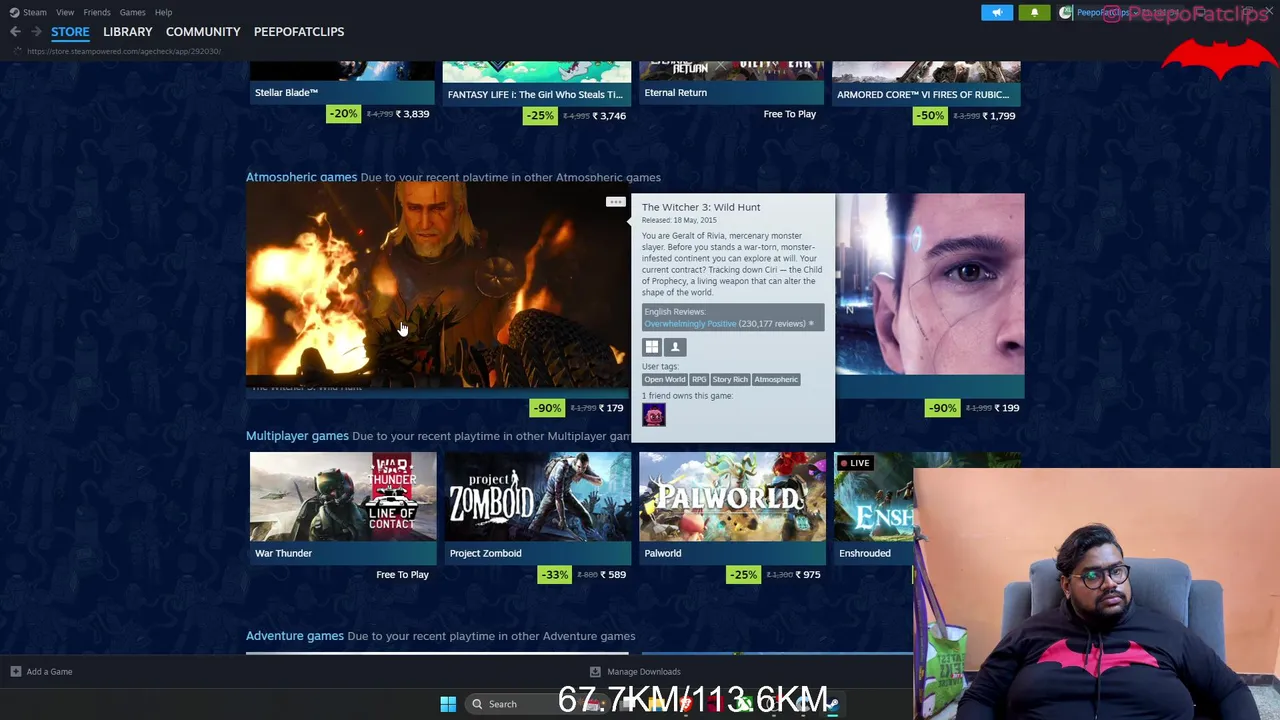Open the announcements megaphone button

[x=997, y=12]
